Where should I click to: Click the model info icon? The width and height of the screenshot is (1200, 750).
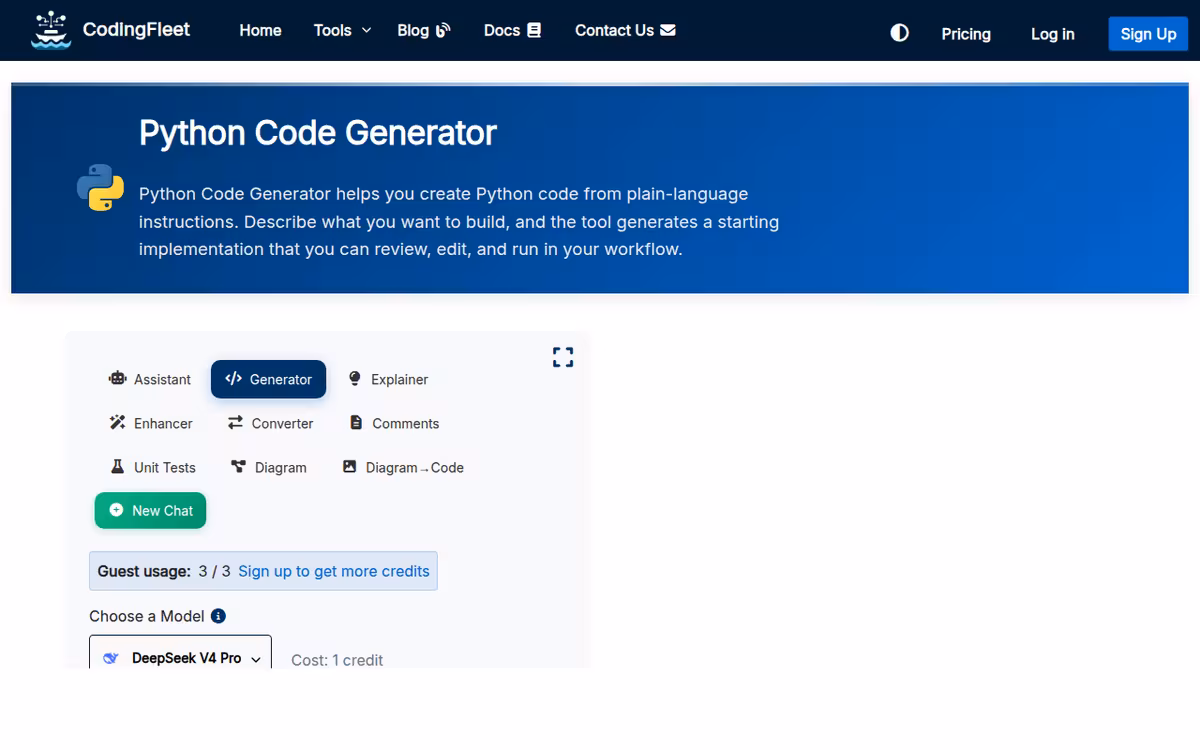tap(218, 616)
